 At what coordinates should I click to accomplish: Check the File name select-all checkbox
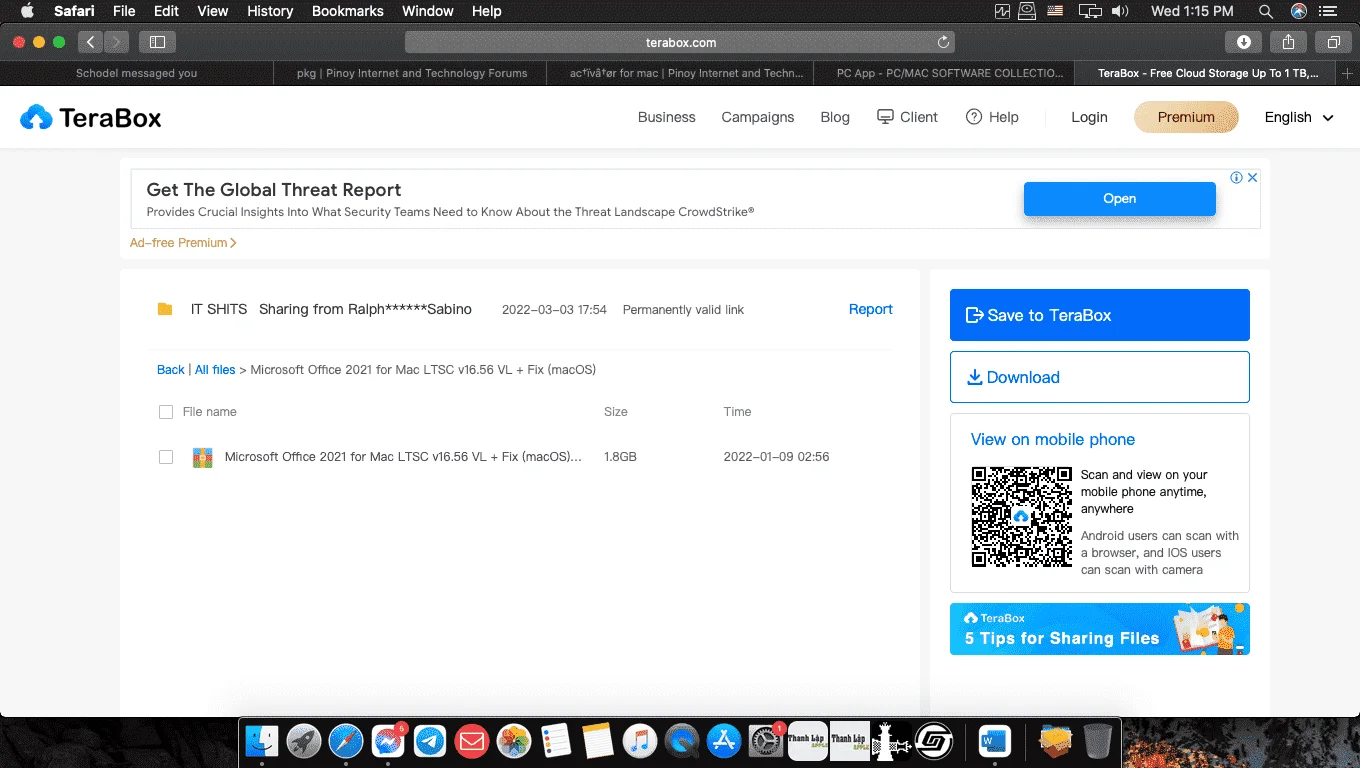coord(166,412)
